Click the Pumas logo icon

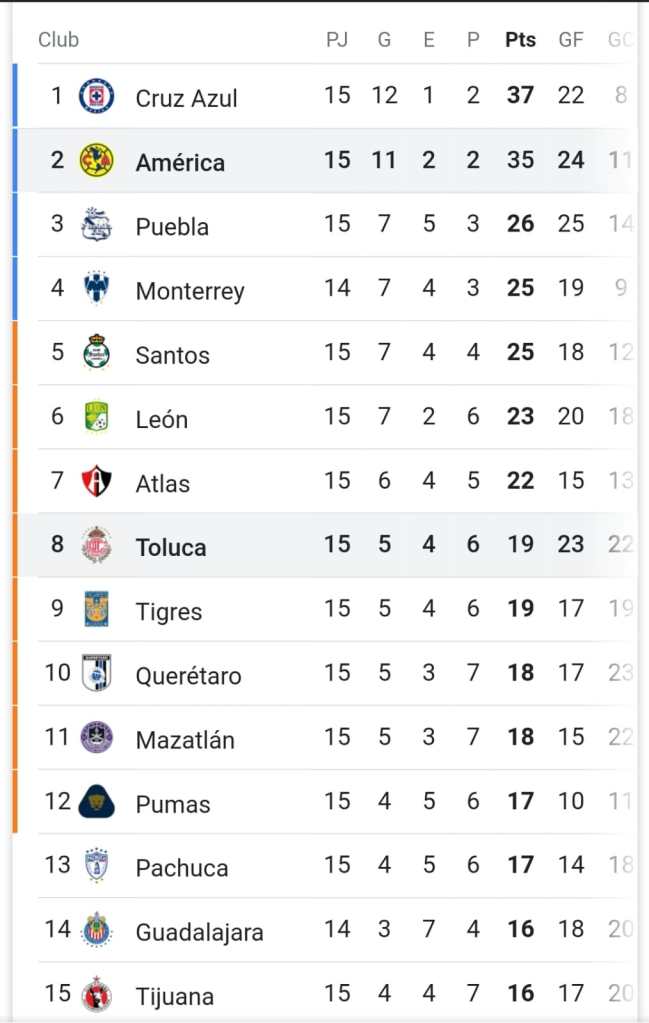97,801
